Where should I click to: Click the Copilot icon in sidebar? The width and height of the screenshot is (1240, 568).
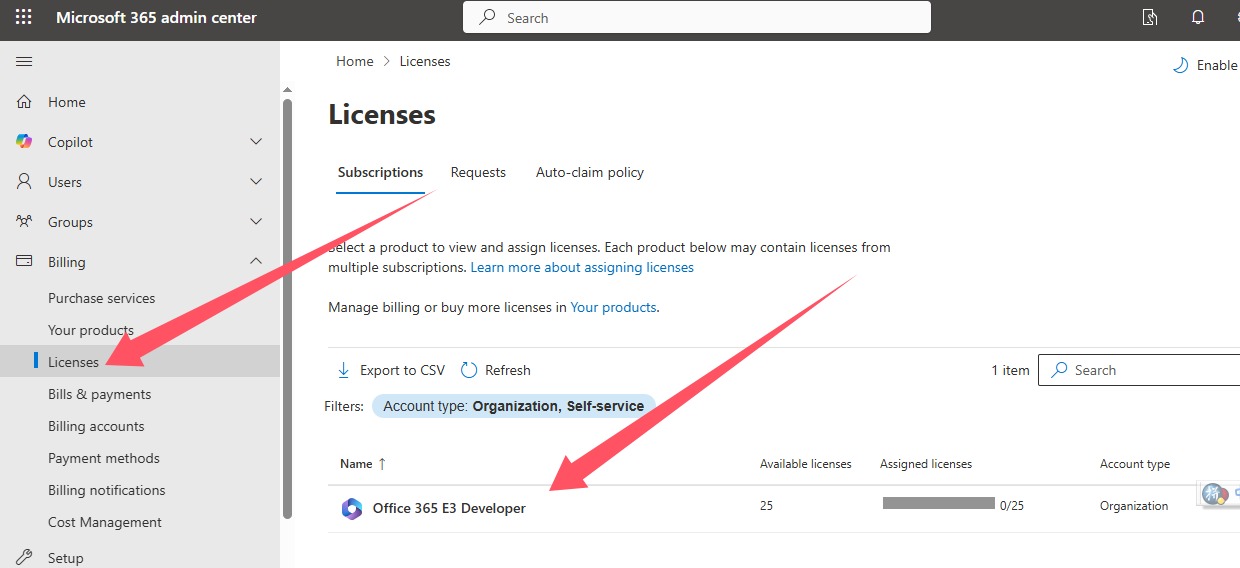[25, 142]
